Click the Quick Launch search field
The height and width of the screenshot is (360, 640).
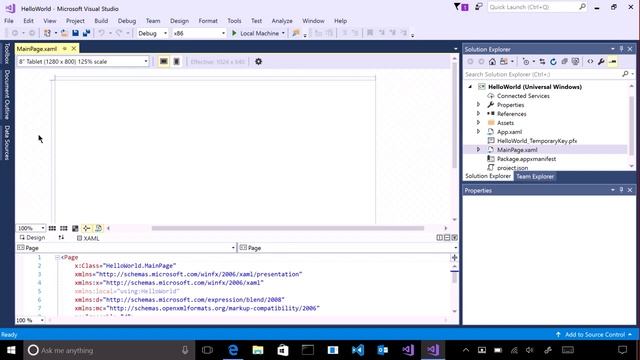537,7
